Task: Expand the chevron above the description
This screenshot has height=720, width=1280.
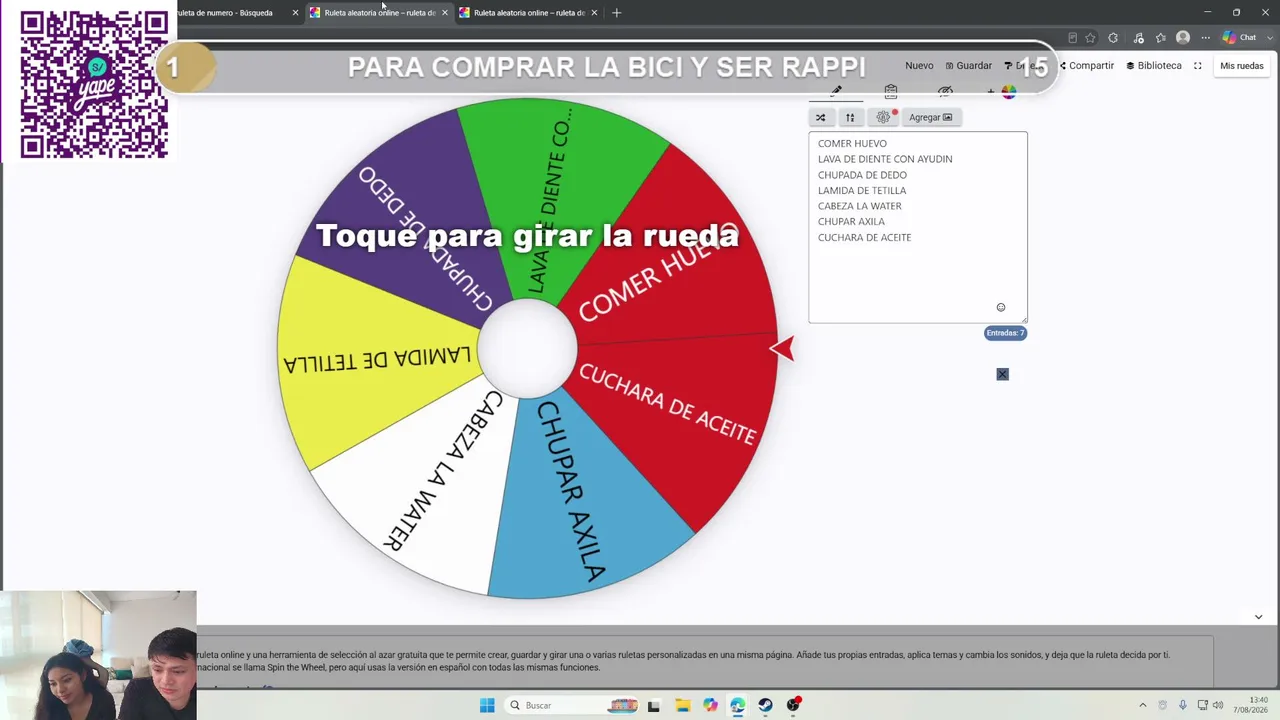Action: tap(1258, 617)
